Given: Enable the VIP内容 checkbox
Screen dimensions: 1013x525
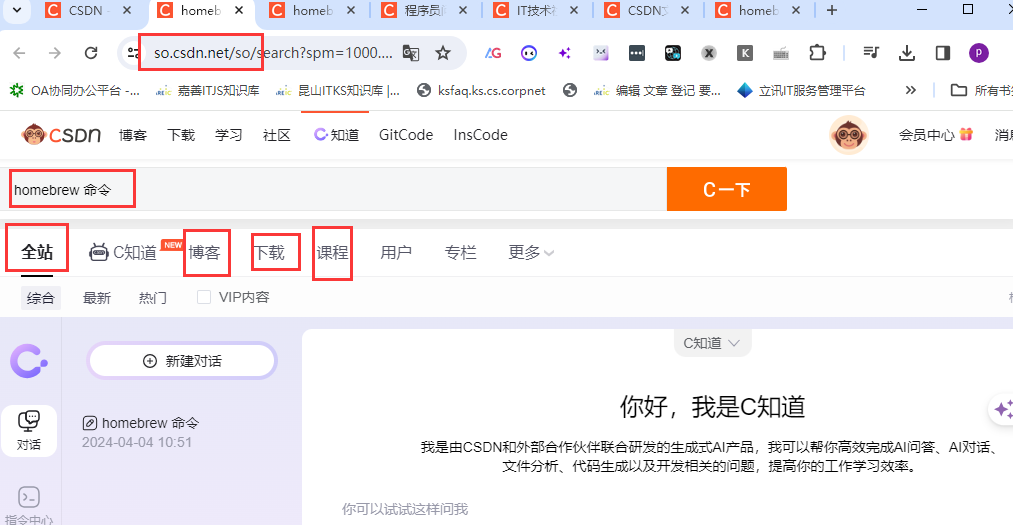Looking at the screenshot, I should coord(204,297).
